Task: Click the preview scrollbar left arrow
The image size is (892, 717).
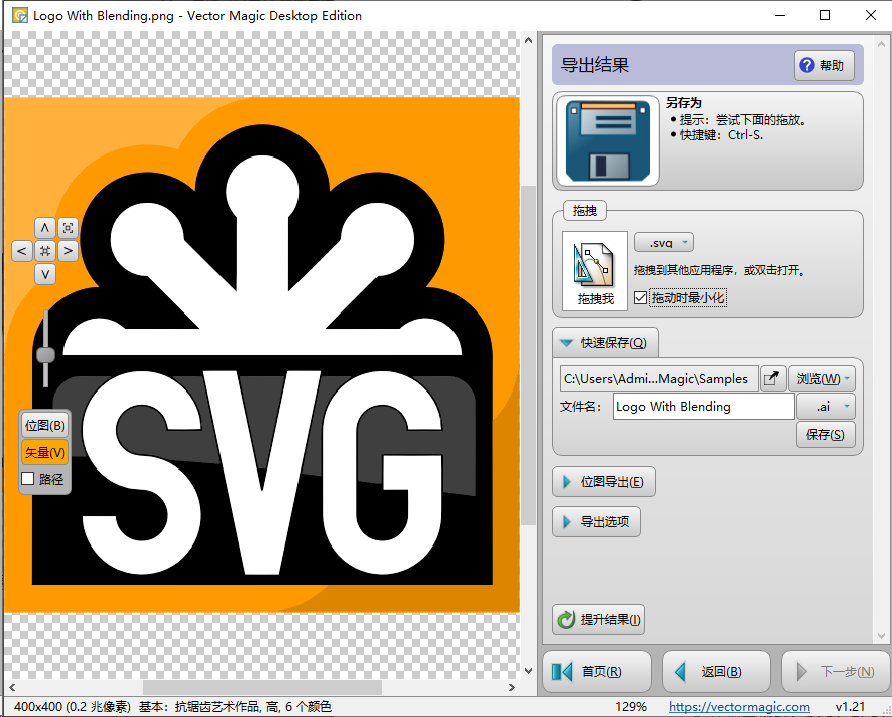Action: pyautogui.click(x=12, y=687)
